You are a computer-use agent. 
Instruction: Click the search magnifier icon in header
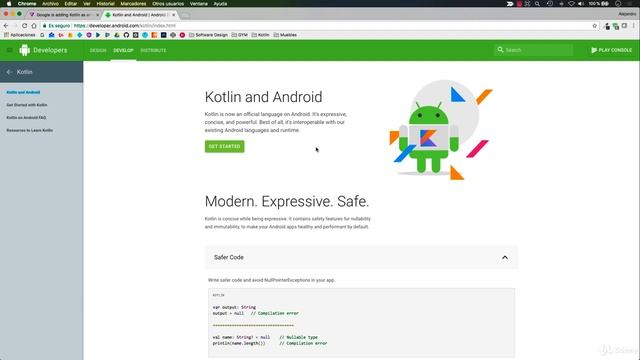click(x=500, y=50)
